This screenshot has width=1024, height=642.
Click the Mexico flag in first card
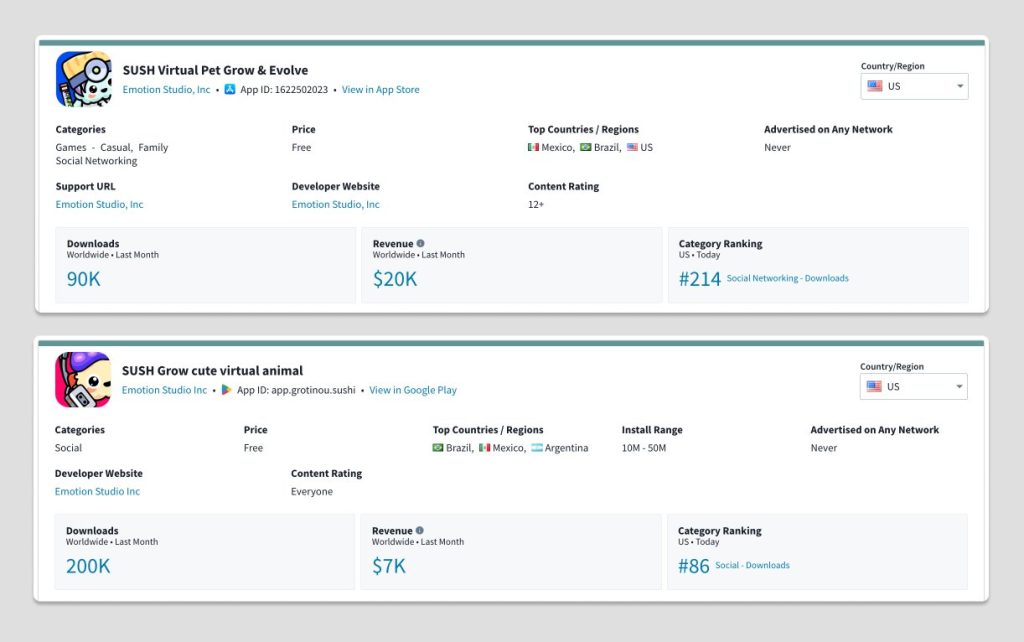point(534,148)
